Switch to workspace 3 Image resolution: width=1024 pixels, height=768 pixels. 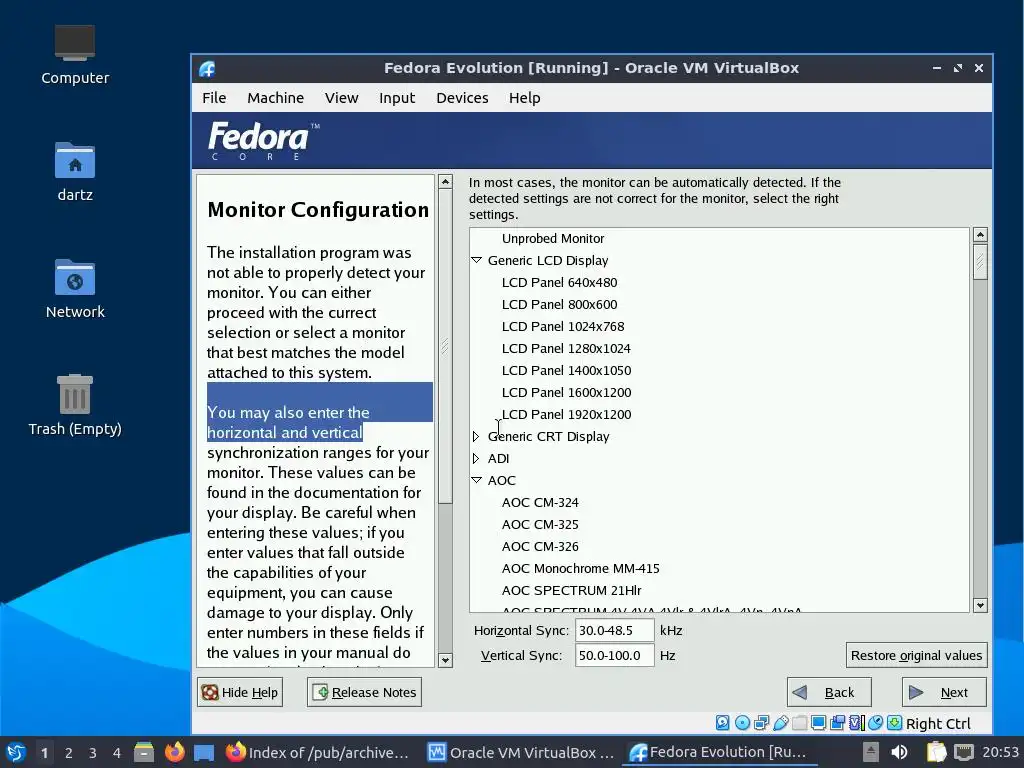click(x=93, y=753)
